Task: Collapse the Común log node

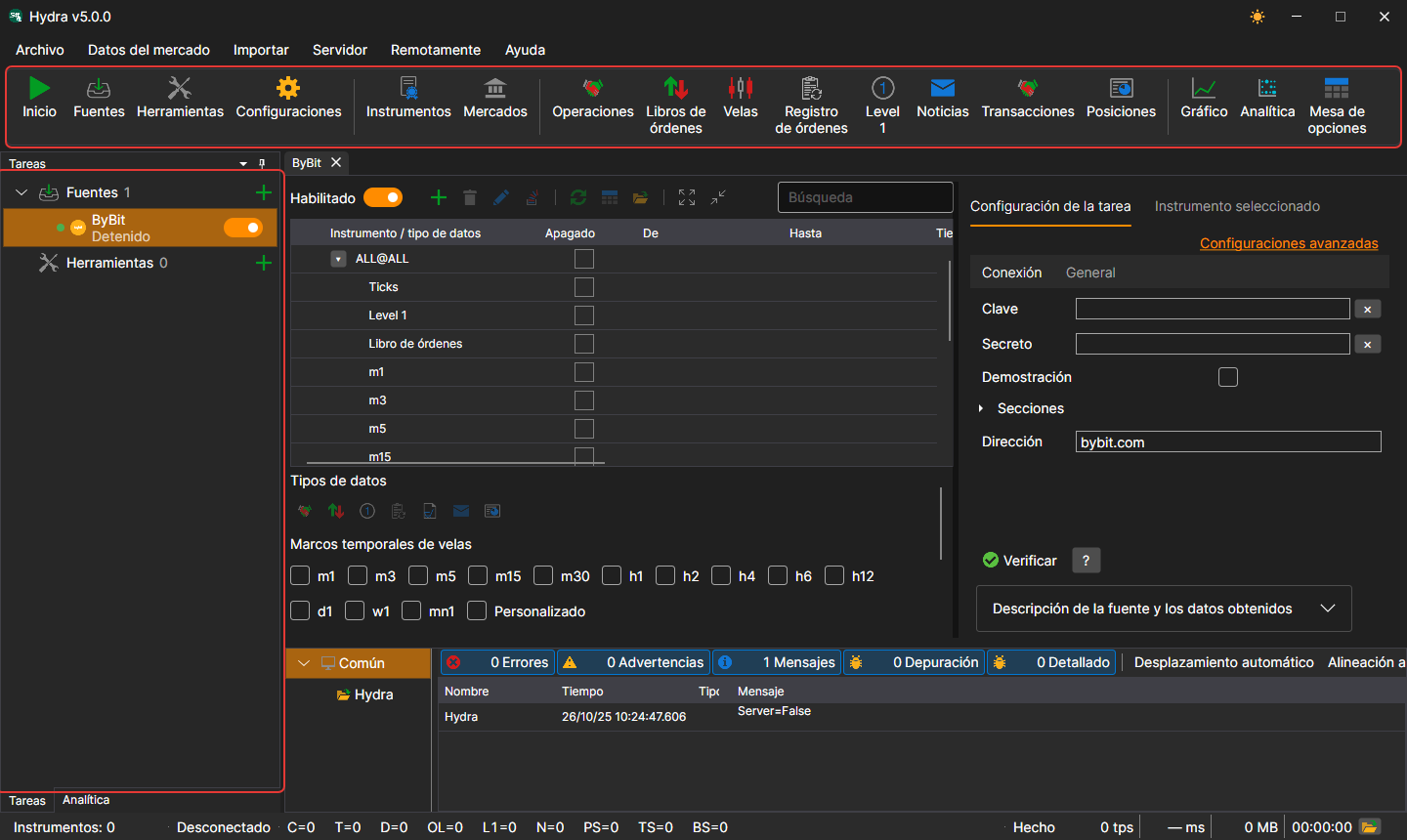Action: [304, 663]
